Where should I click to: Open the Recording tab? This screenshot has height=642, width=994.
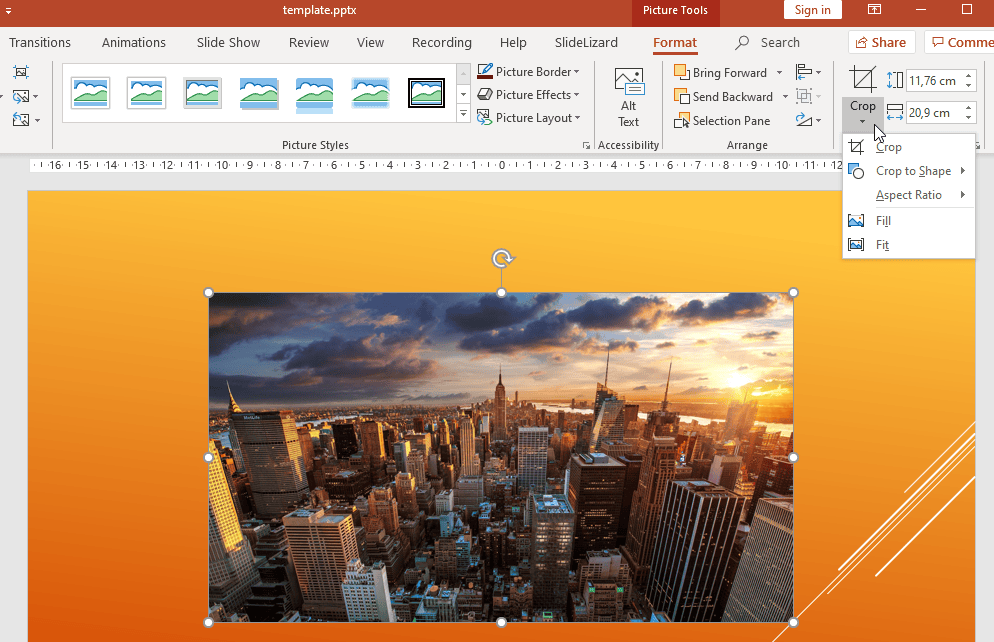tap(442, 42)
